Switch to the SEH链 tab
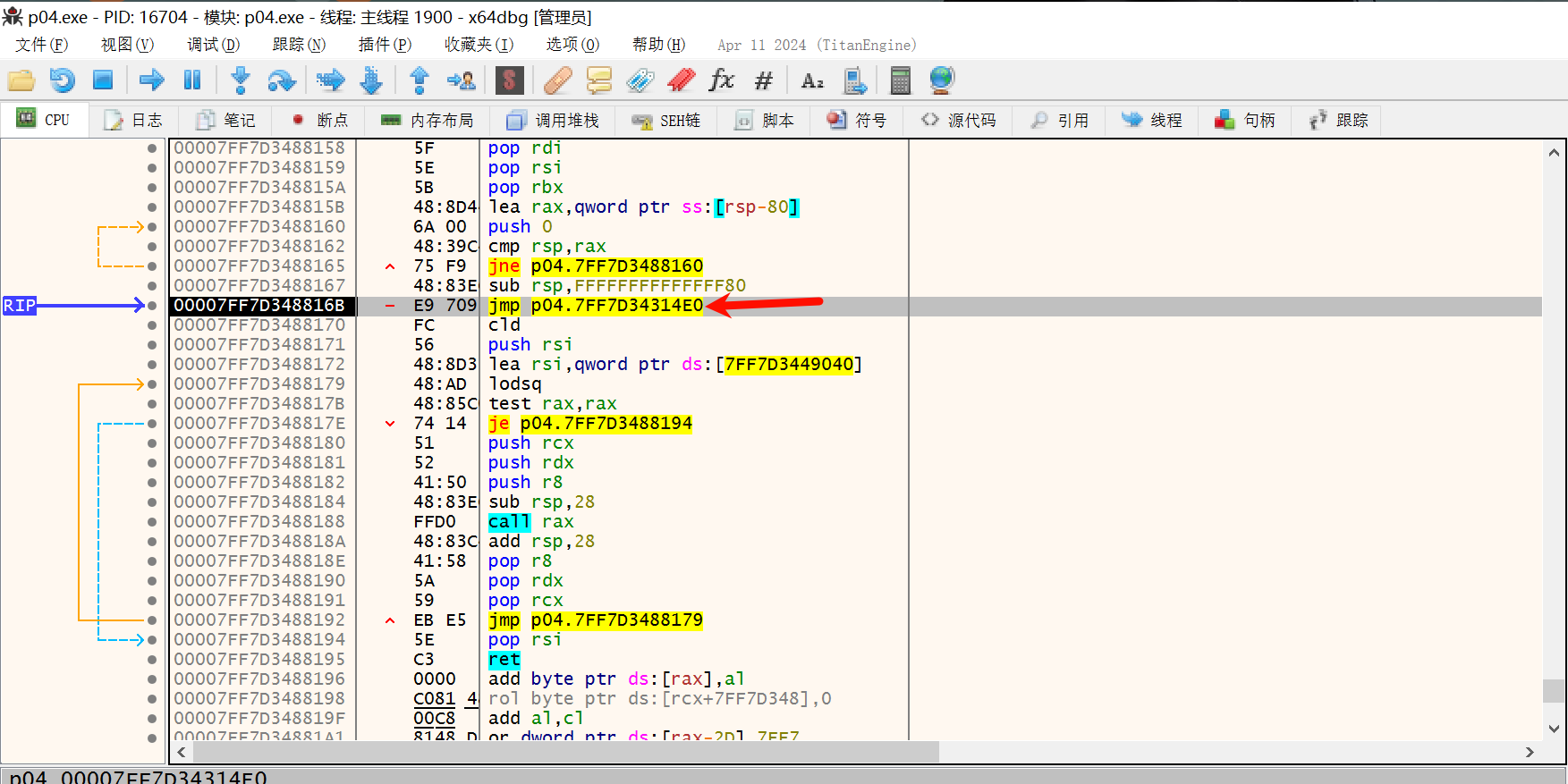 [666, 120]
